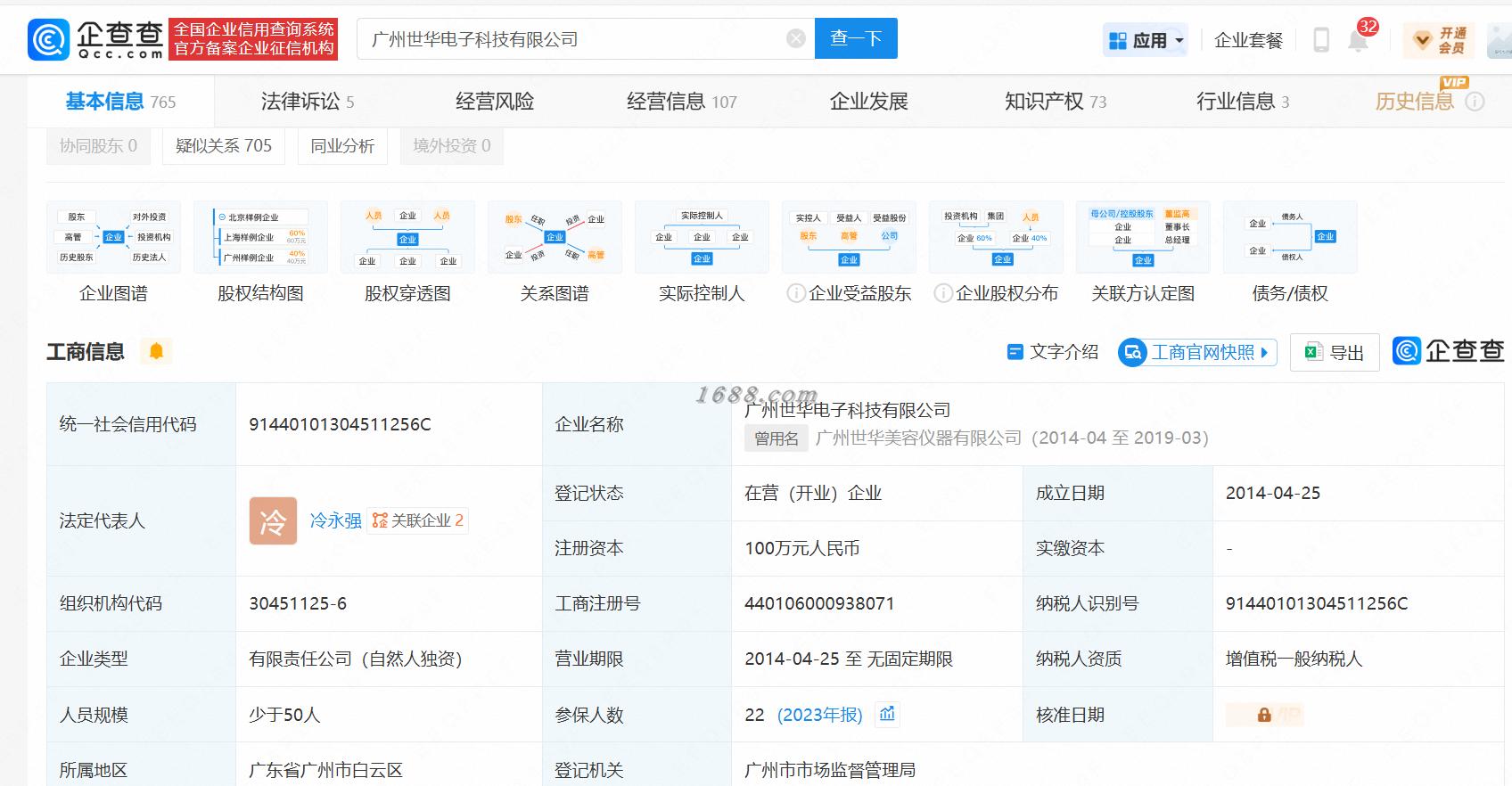Switch to 企业发展 tab
Image resolution: width=1512 pixels, height=786 pixels.
click(x=869, y=102)
